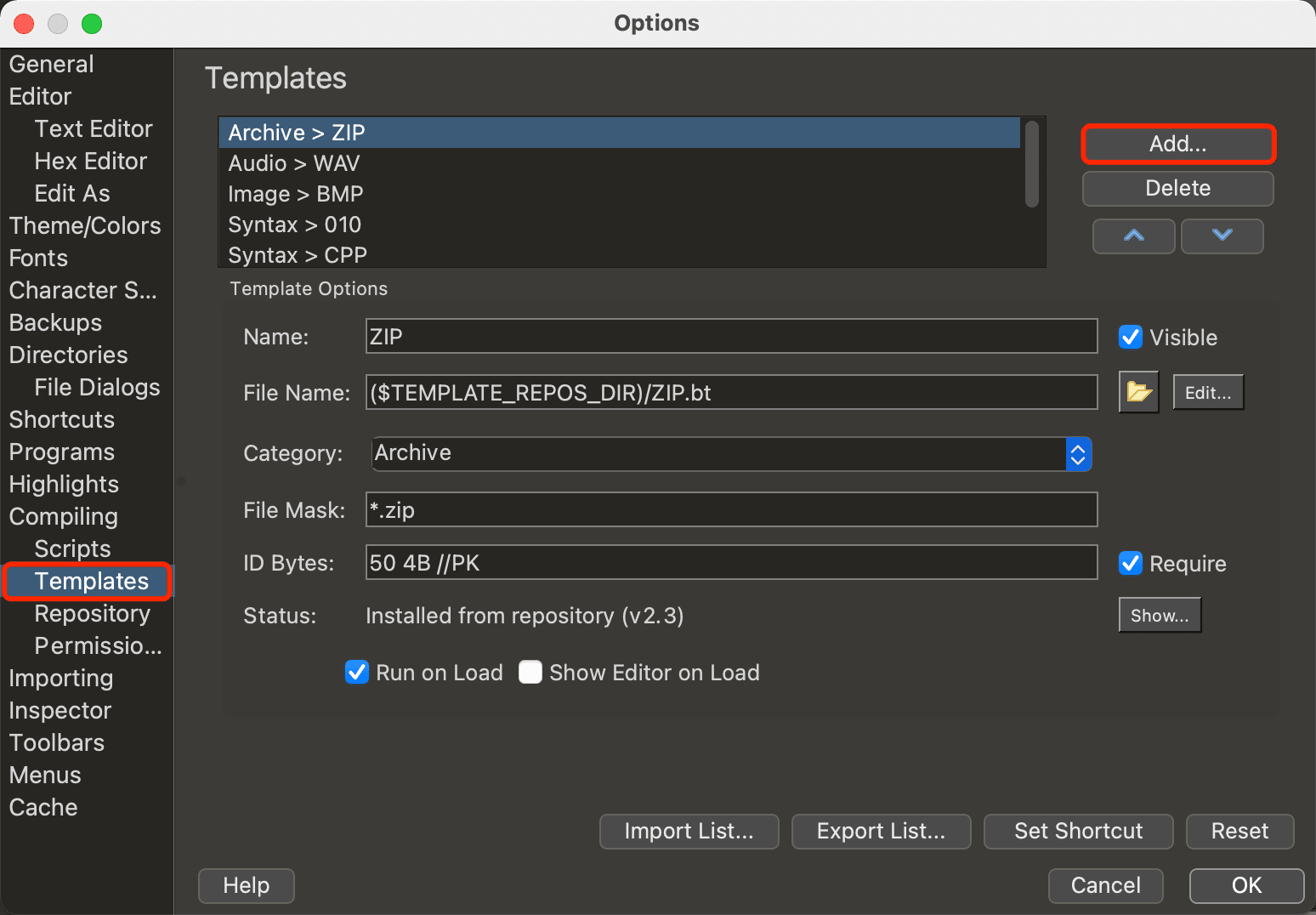This screenshot has width=1316, height=915.
Task: Delete the selected template
Action: (x=1177, y=188)
